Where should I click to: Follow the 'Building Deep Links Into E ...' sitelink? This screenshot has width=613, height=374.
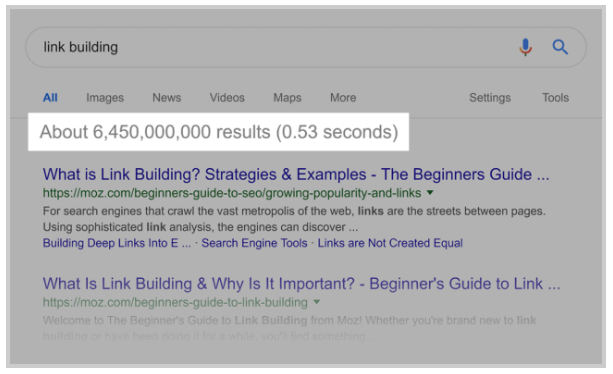[x=117, y=243]
